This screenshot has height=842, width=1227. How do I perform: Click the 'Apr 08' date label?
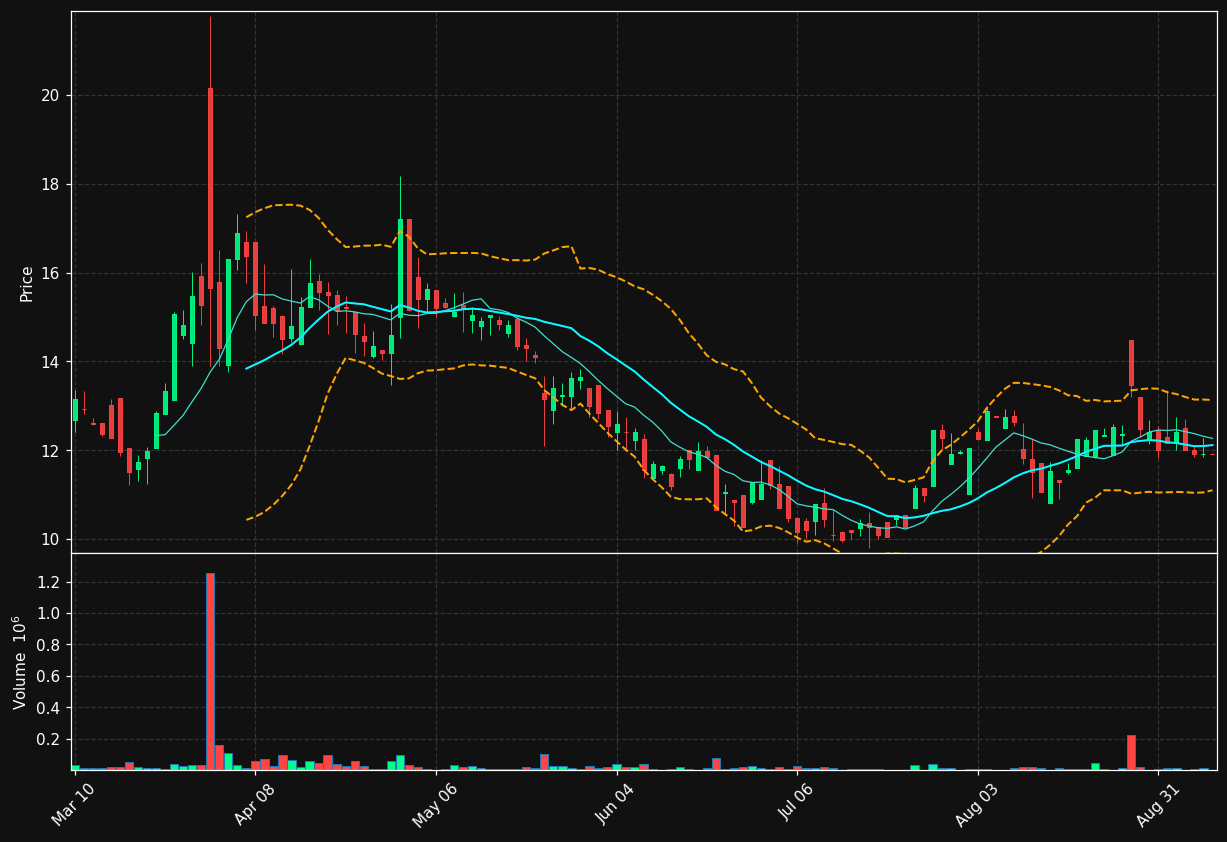253,804
